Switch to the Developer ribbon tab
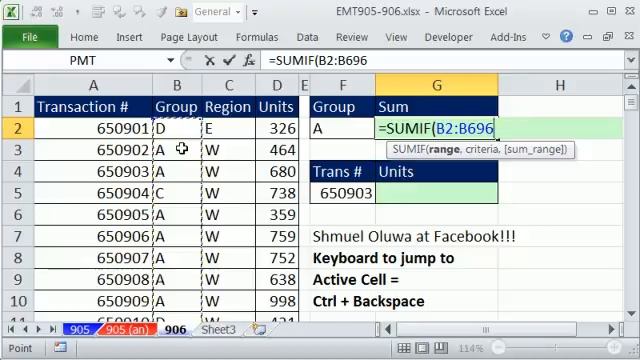 click(x=448, y=37)
